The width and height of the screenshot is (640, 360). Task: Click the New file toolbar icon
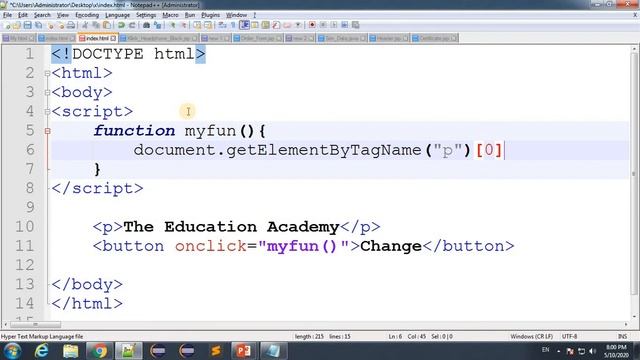pyautogui.click(x=7, y=25)
